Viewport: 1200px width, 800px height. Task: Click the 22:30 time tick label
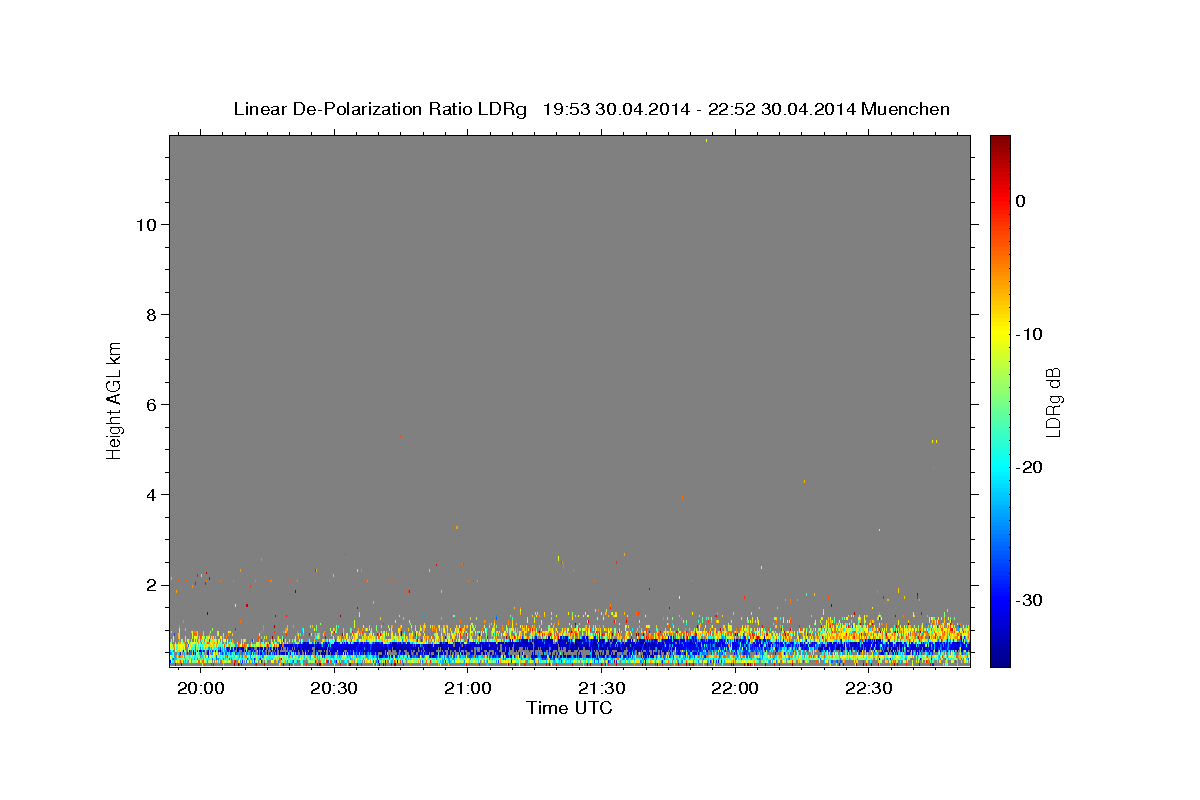point(869,689)
